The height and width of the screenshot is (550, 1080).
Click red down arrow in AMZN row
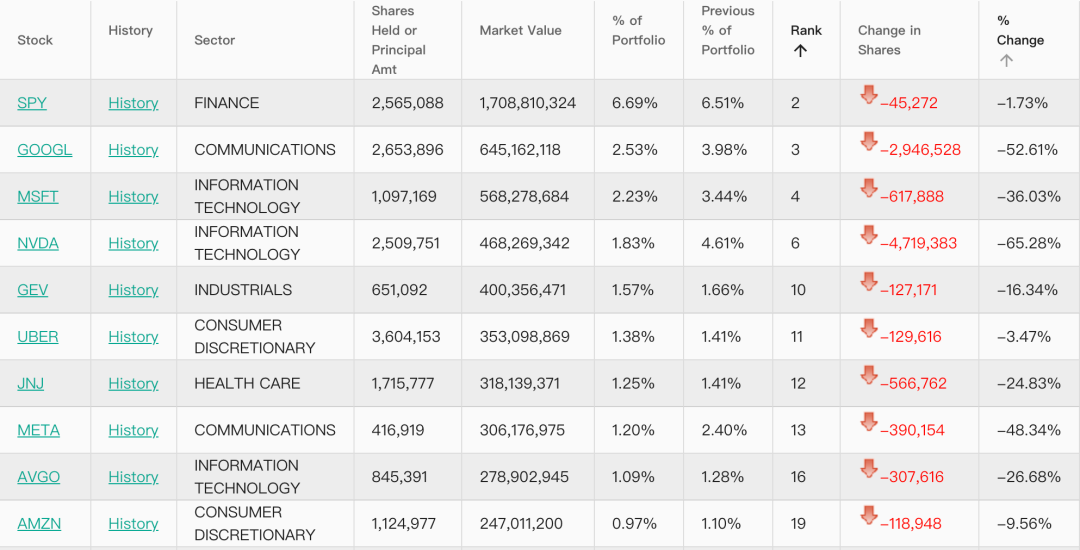point(868,515)
